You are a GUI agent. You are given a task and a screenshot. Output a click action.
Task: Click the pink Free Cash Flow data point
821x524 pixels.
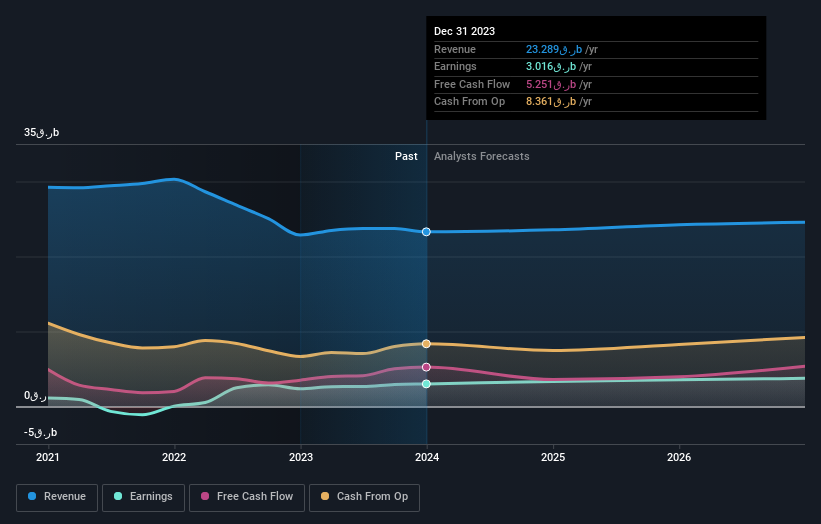426,367
